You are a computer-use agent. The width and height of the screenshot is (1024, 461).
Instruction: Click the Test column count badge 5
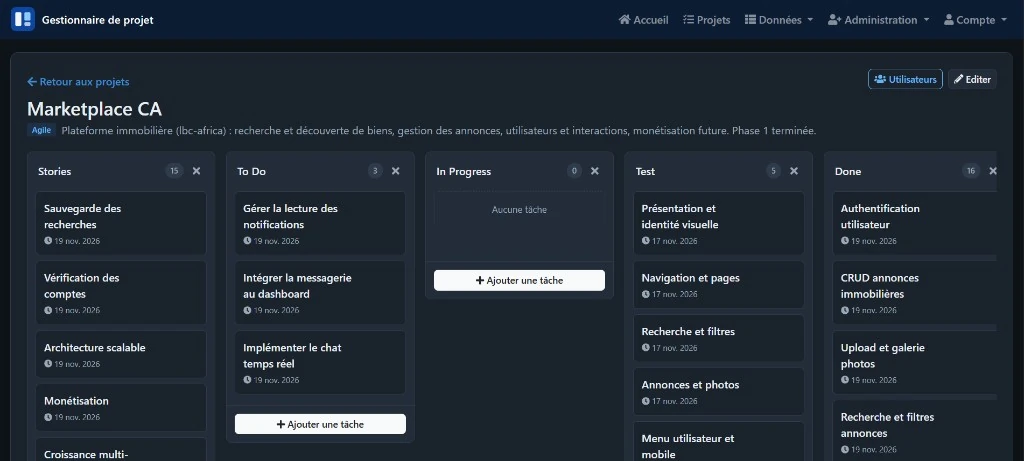coord(773,171)
